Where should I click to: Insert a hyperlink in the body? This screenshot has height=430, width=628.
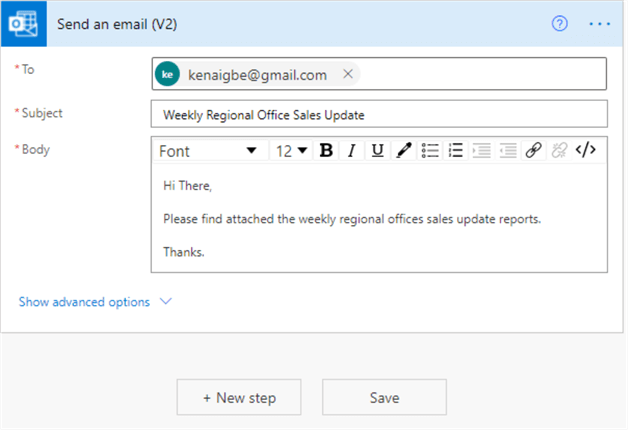click(534, 151)
